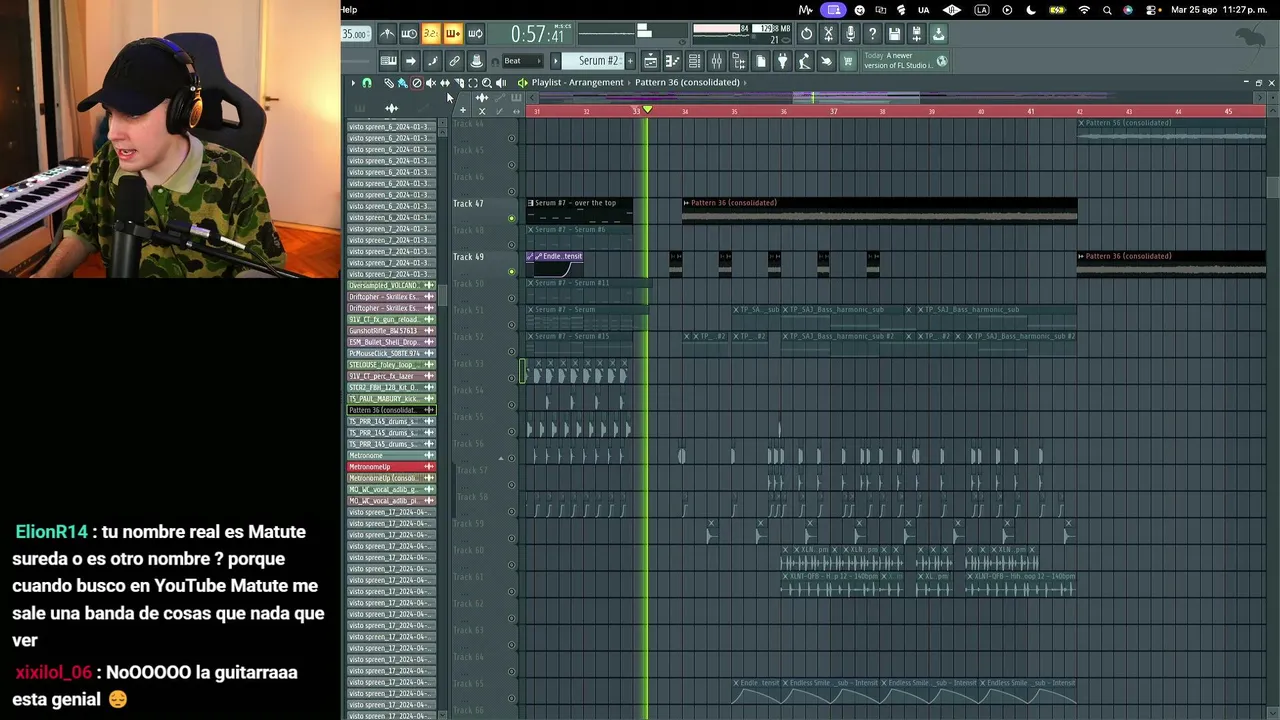Click the note snap curve icon

(x=432, y=61)
